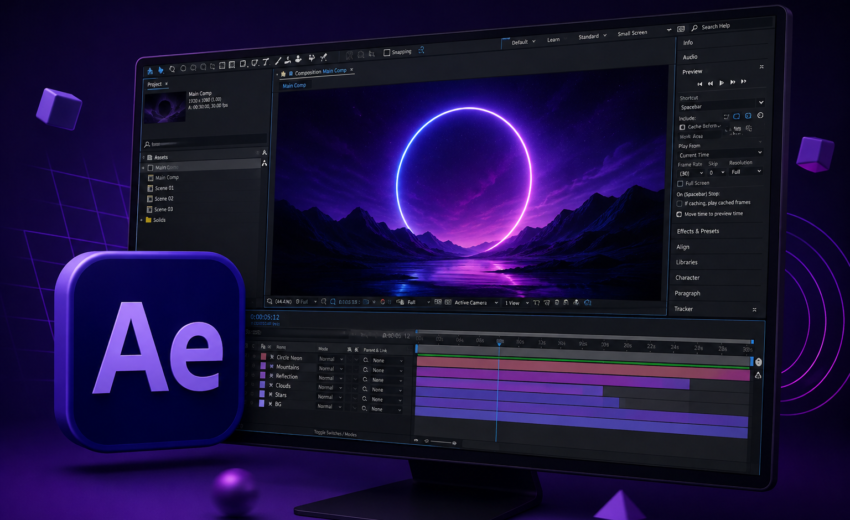Click the round icon at timeline's right edge
The image size is (850, 520).
tap(758, 362)
